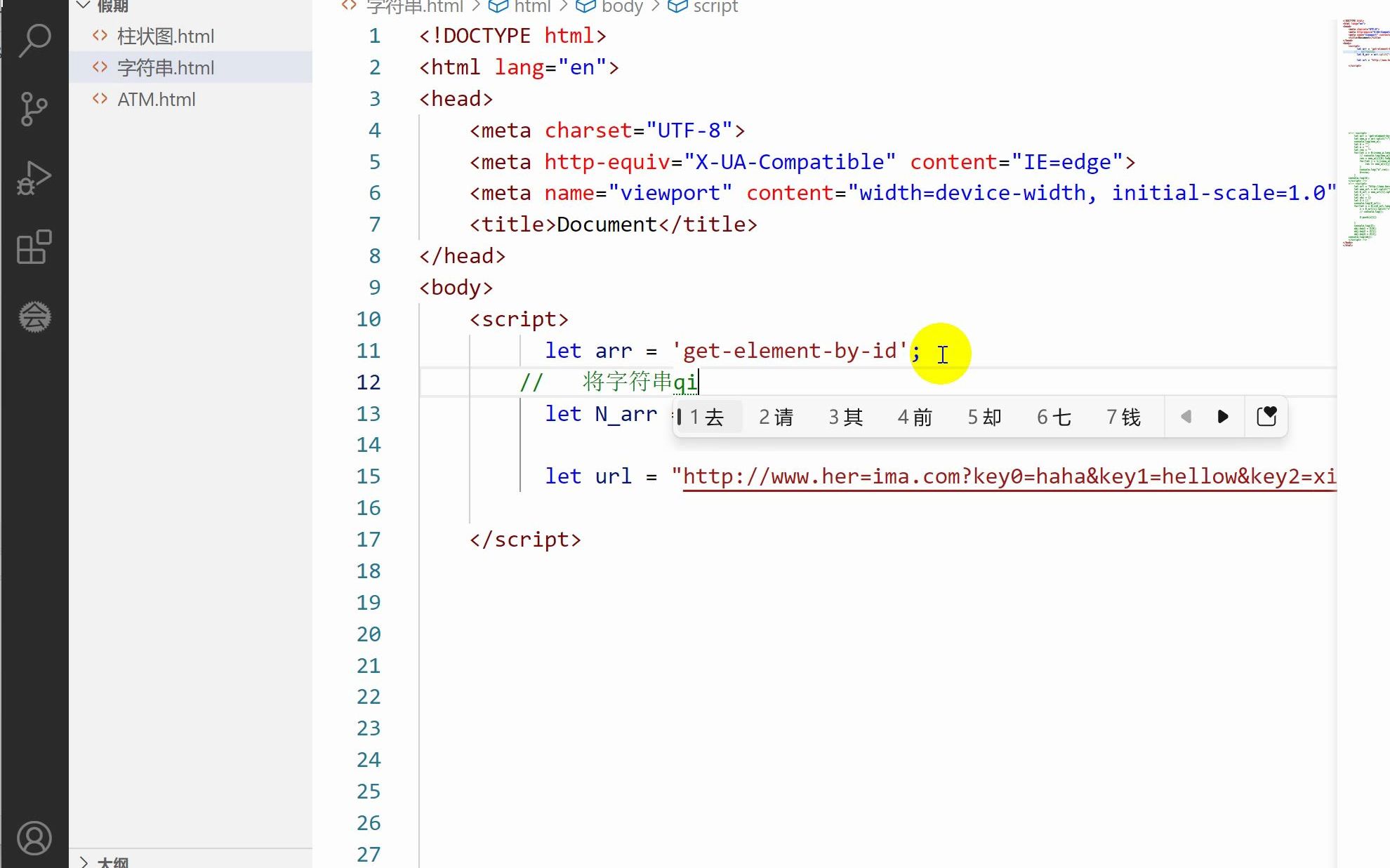The height and width of the screenshot is (868, 1390).
Task: Click the body breadcrumb segment
Action: tap(622, 6)
